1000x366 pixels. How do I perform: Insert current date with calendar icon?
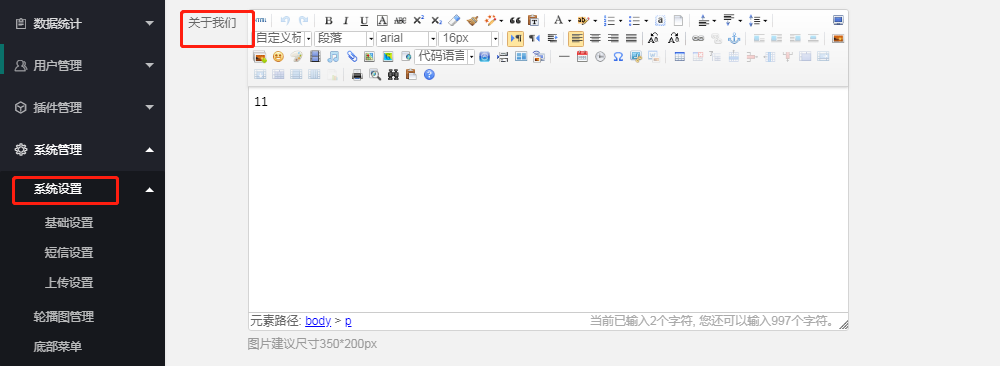click(x=582, y=57)
